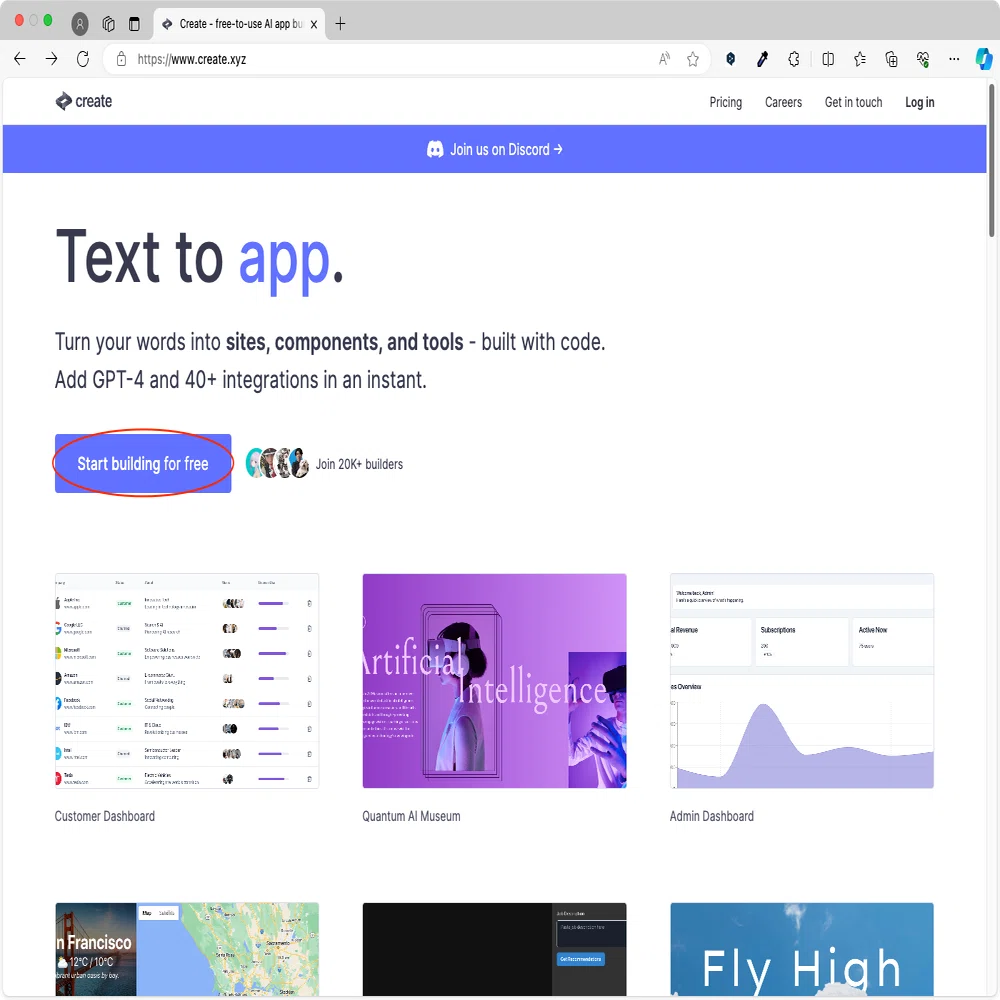Click the Customer Dashboard caption
Viewport: 1000px width, 1000px height.
[x=105, y=816]
